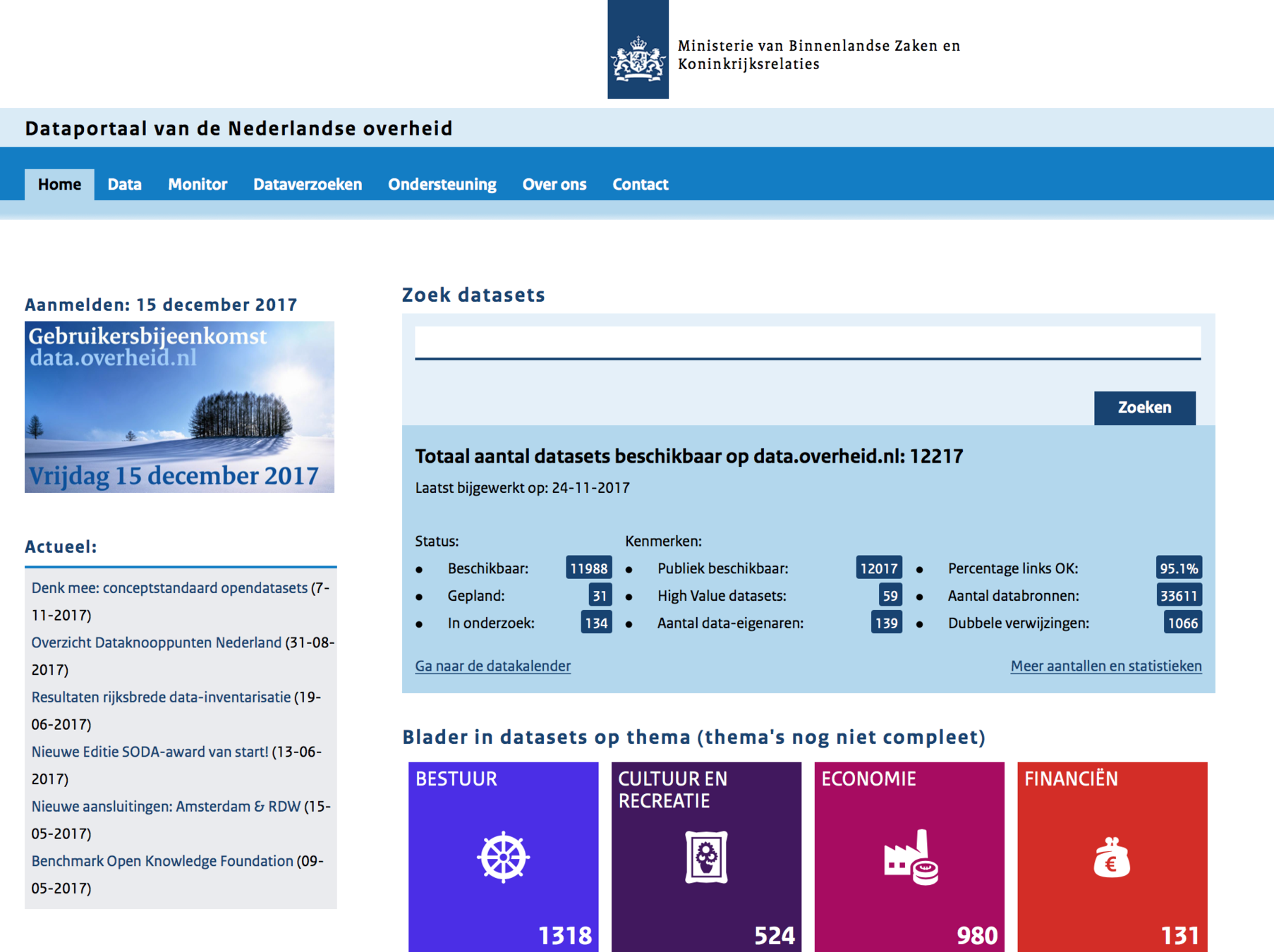Click the 131 count on Financiën tile
1274x952 pixels.
[1180, 936]
